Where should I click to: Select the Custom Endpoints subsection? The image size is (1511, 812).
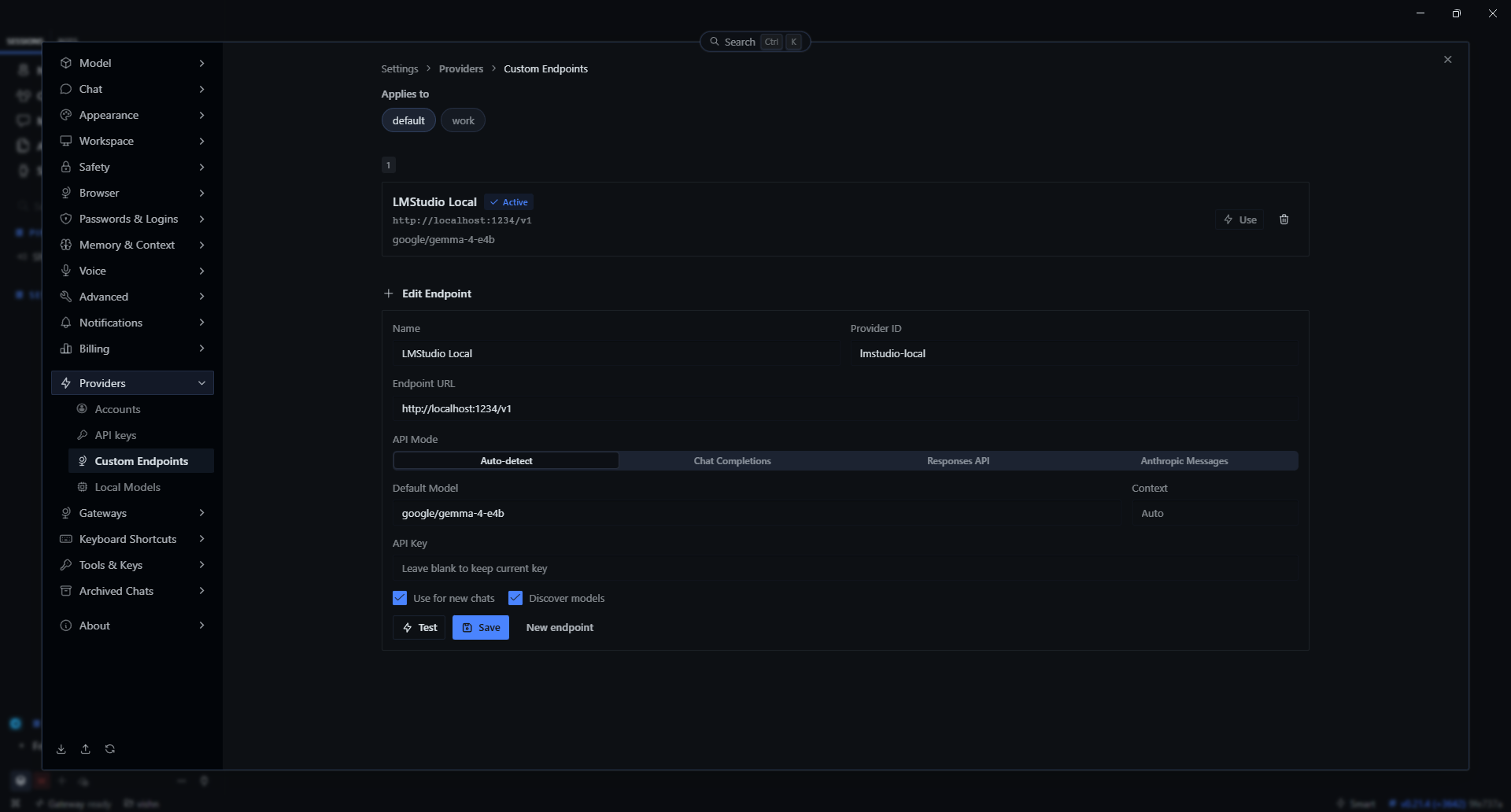[141, 461]
